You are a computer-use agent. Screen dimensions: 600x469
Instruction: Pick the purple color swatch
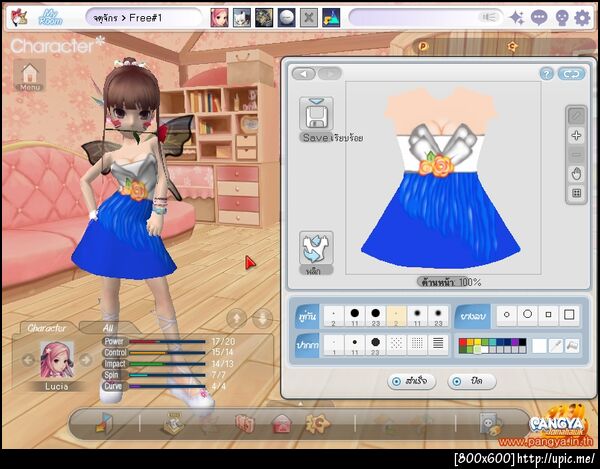[515, 342]
